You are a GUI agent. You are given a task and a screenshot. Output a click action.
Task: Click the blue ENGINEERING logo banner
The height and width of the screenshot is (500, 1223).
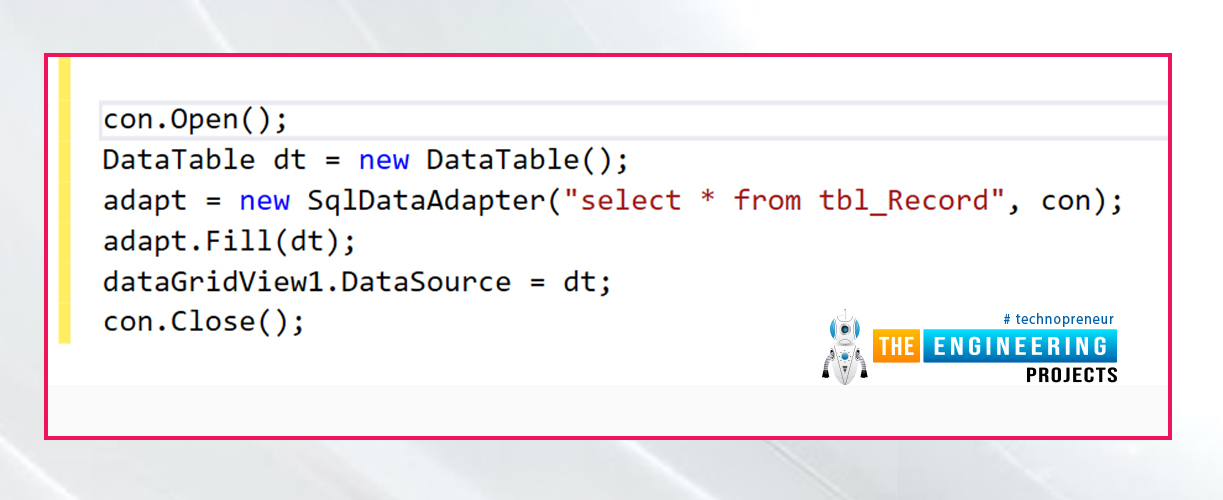pos(1019,347)
